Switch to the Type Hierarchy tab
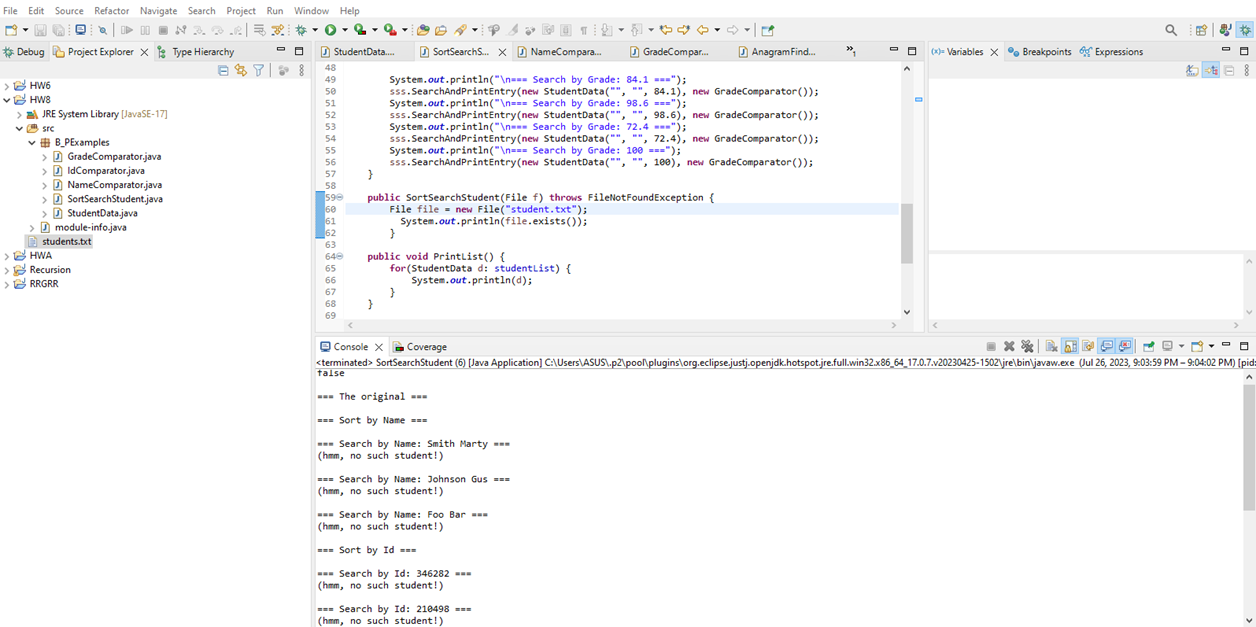1256x627 pixels. click(195, 52)
